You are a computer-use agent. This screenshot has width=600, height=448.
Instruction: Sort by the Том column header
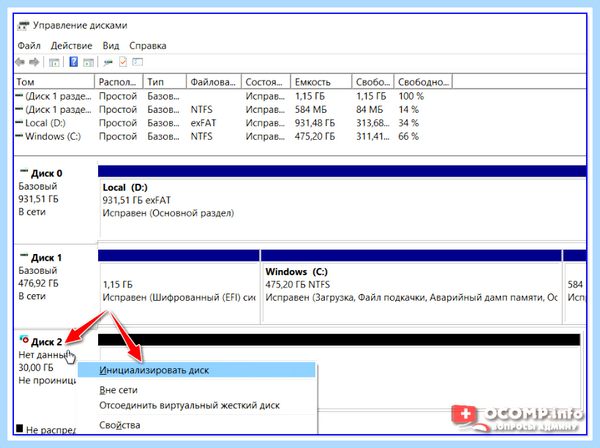[x=54, y=82]
